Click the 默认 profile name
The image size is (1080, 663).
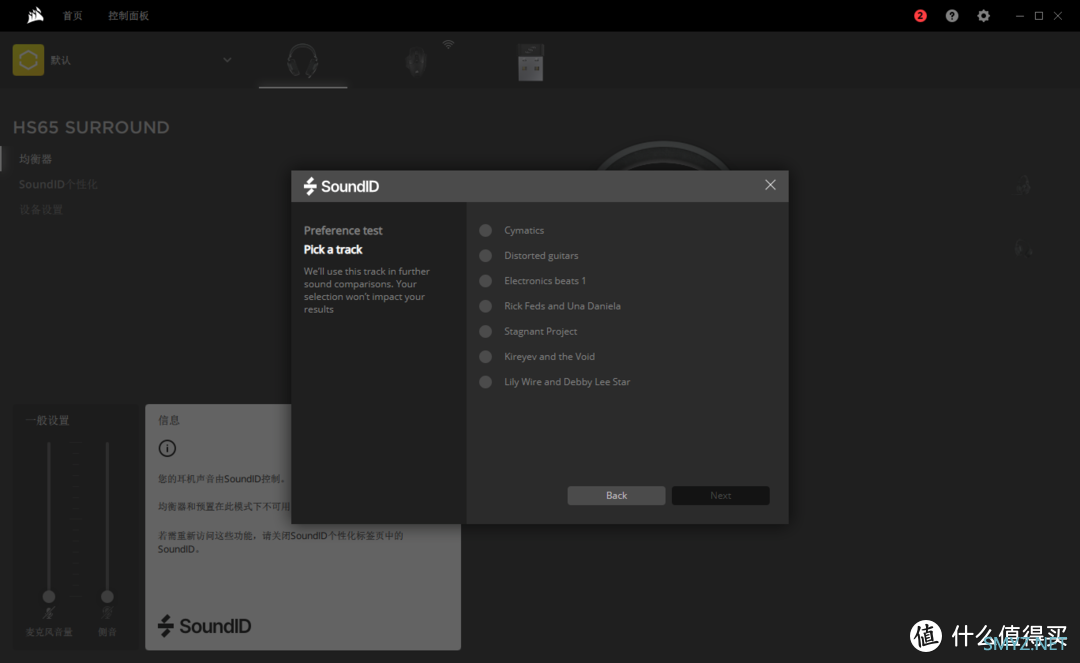[61, 60]
